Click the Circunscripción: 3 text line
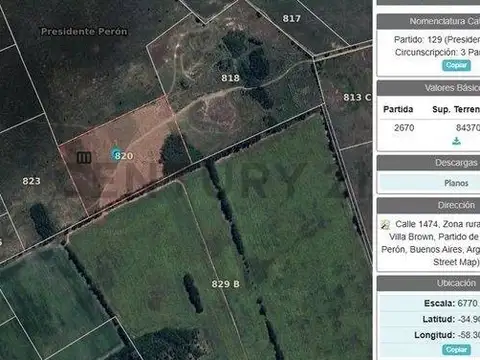This screenshot has height=360, width=480. (x=437, y=52)
